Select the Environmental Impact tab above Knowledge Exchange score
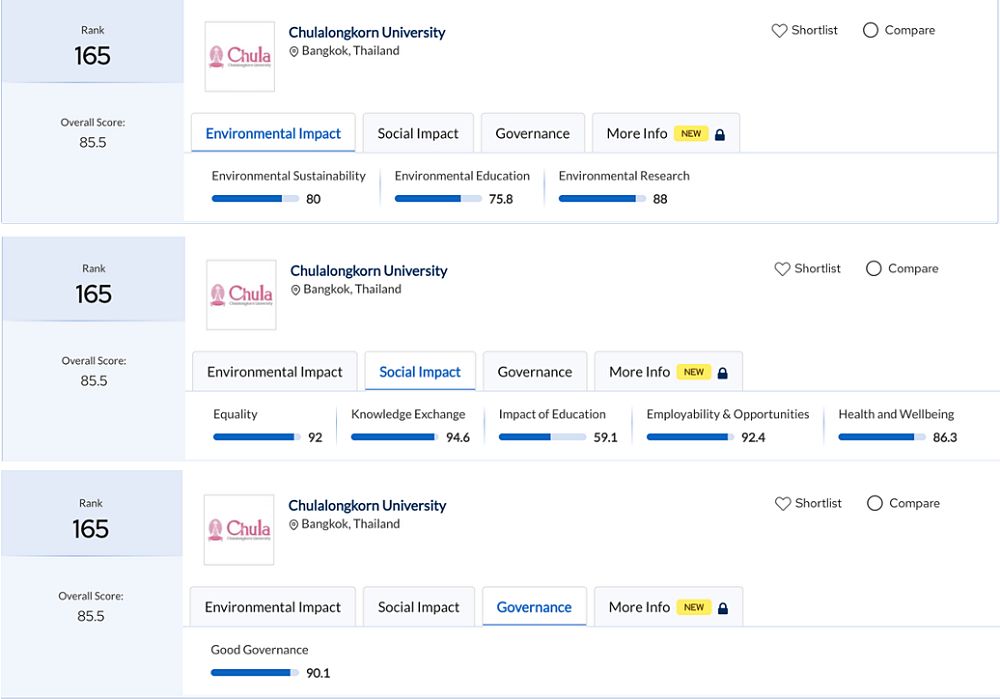Screen dimensions: 1000x699 click(275, 372)
